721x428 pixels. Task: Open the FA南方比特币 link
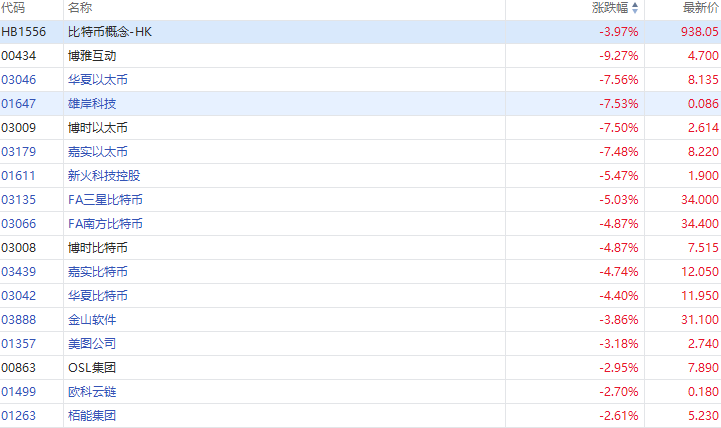[105, 223]
